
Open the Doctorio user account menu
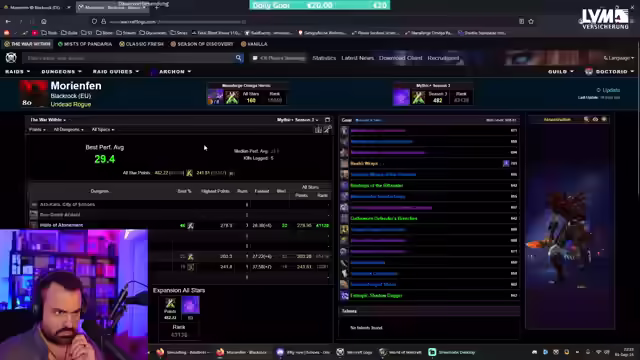(x=610, y=71)
